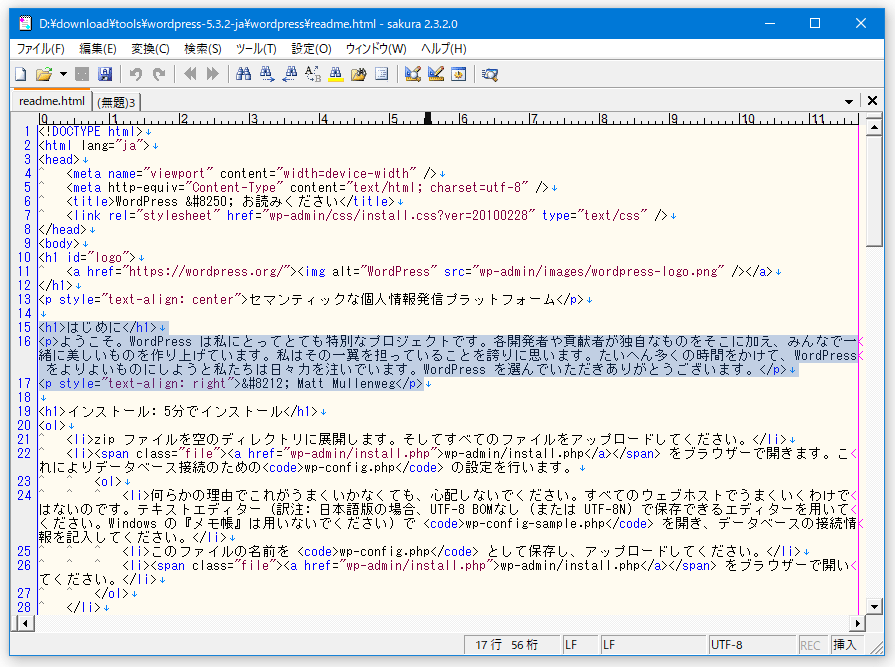
Task: Save As with the blue floppy disk icon
Action: point(105,74)
